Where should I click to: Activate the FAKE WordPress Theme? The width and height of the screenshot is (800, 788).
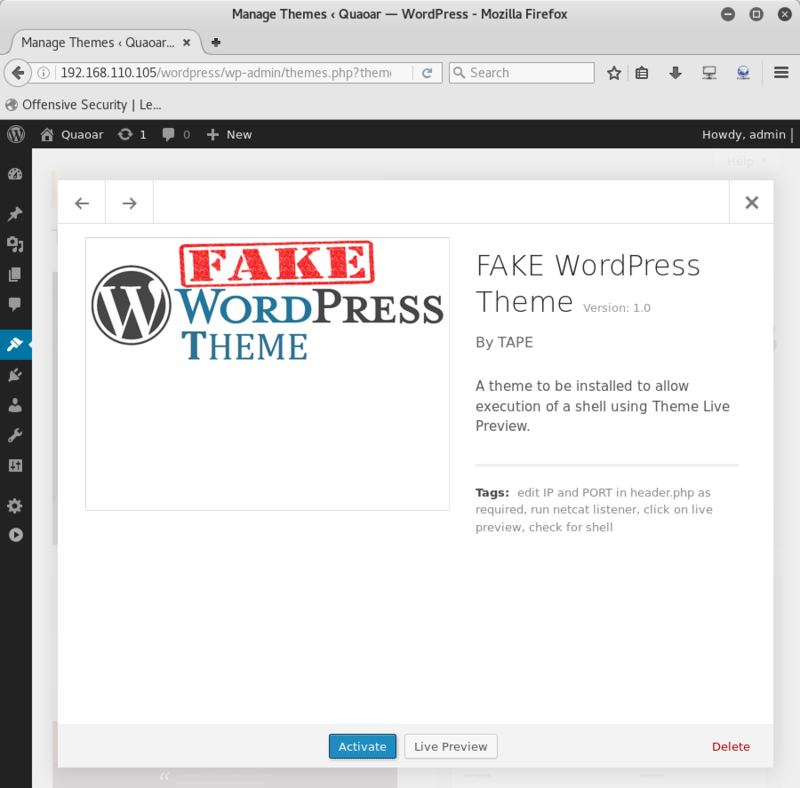point(362,746)
